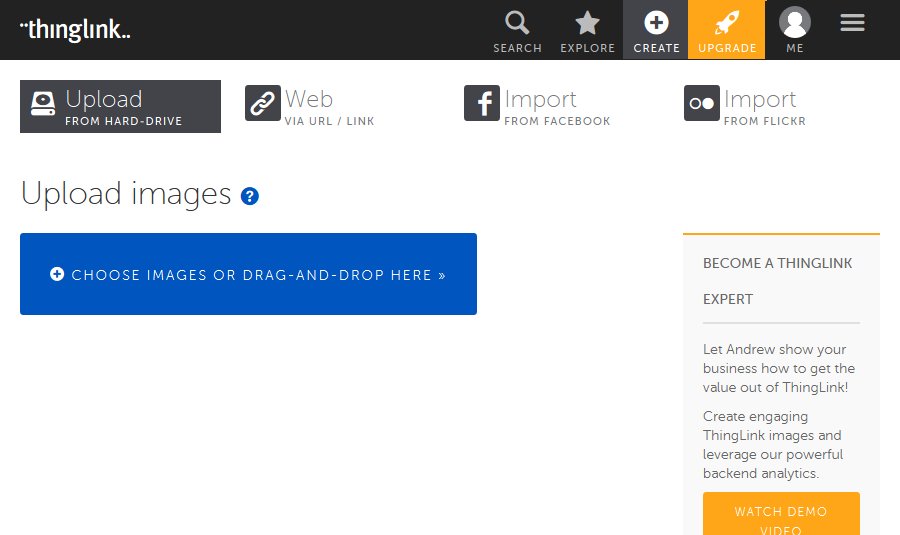Screen dimensions: 900x535
Task: Click the chain link Web icon
Action: tap(263, 103)
